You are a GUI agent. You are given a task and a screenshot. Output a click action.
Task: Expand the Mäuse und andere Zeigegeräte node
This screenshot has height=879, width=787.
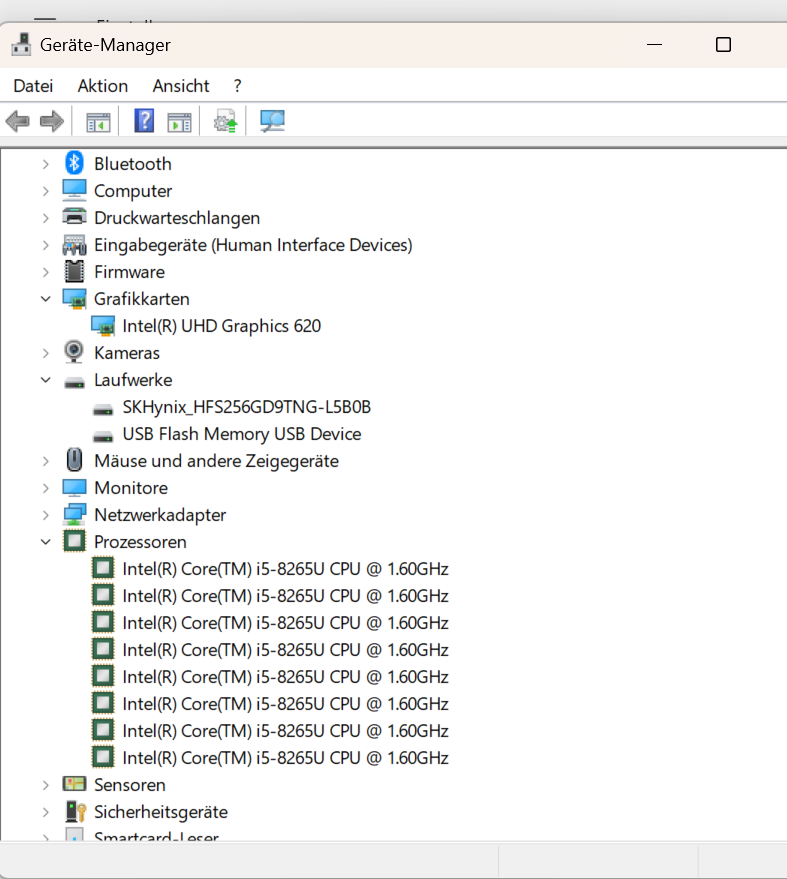45,461
